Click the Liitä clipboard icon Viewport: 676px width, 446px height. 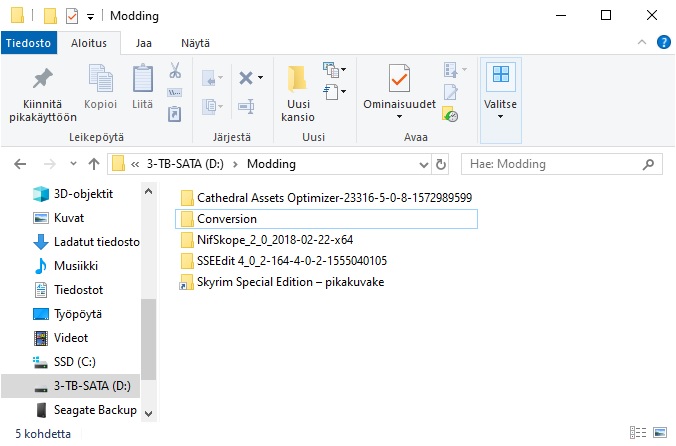pyautogui.click(x=143, y=79)
